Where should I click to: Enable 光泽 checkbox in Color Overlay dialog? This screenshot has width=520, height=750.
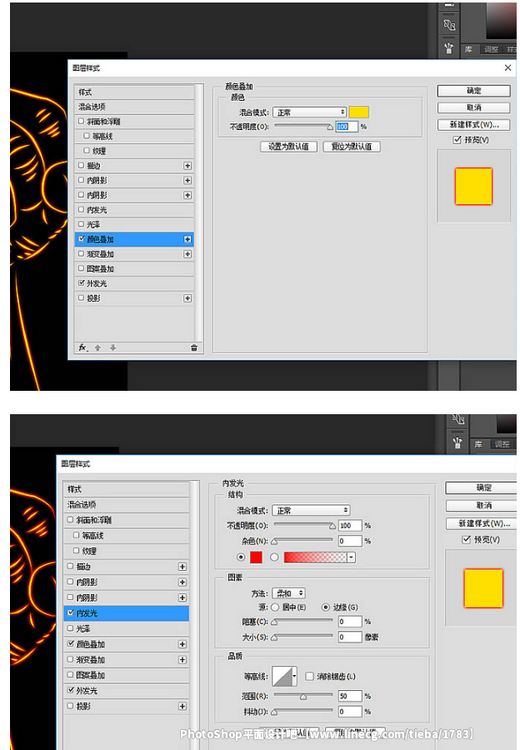coord(81,224)
